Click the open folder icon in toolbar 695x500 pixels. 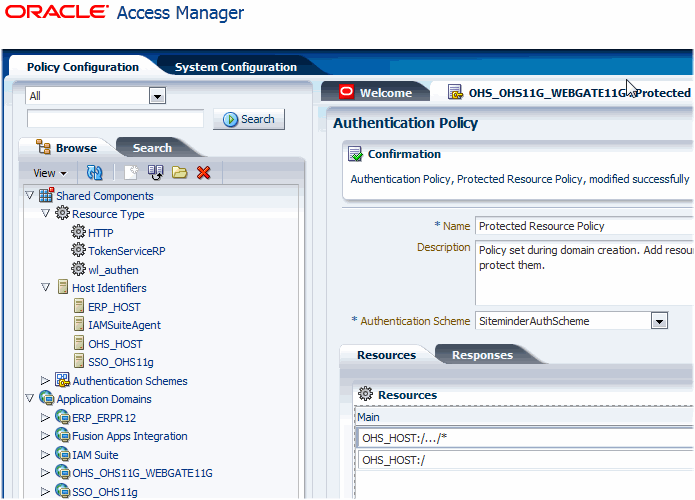pos(180,172)
